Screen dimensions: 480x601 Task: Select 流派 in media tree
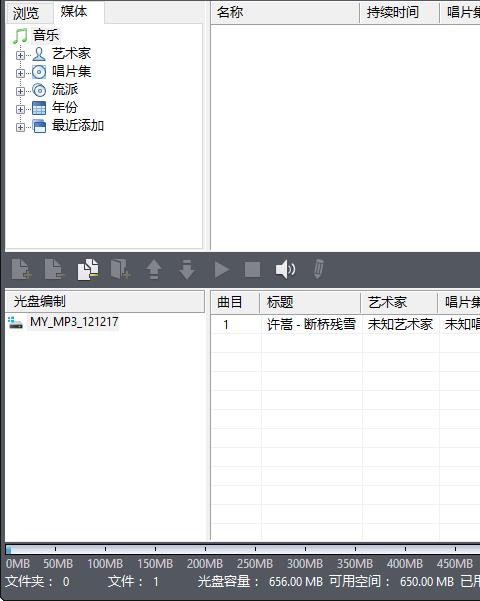(x=65, y=89)
